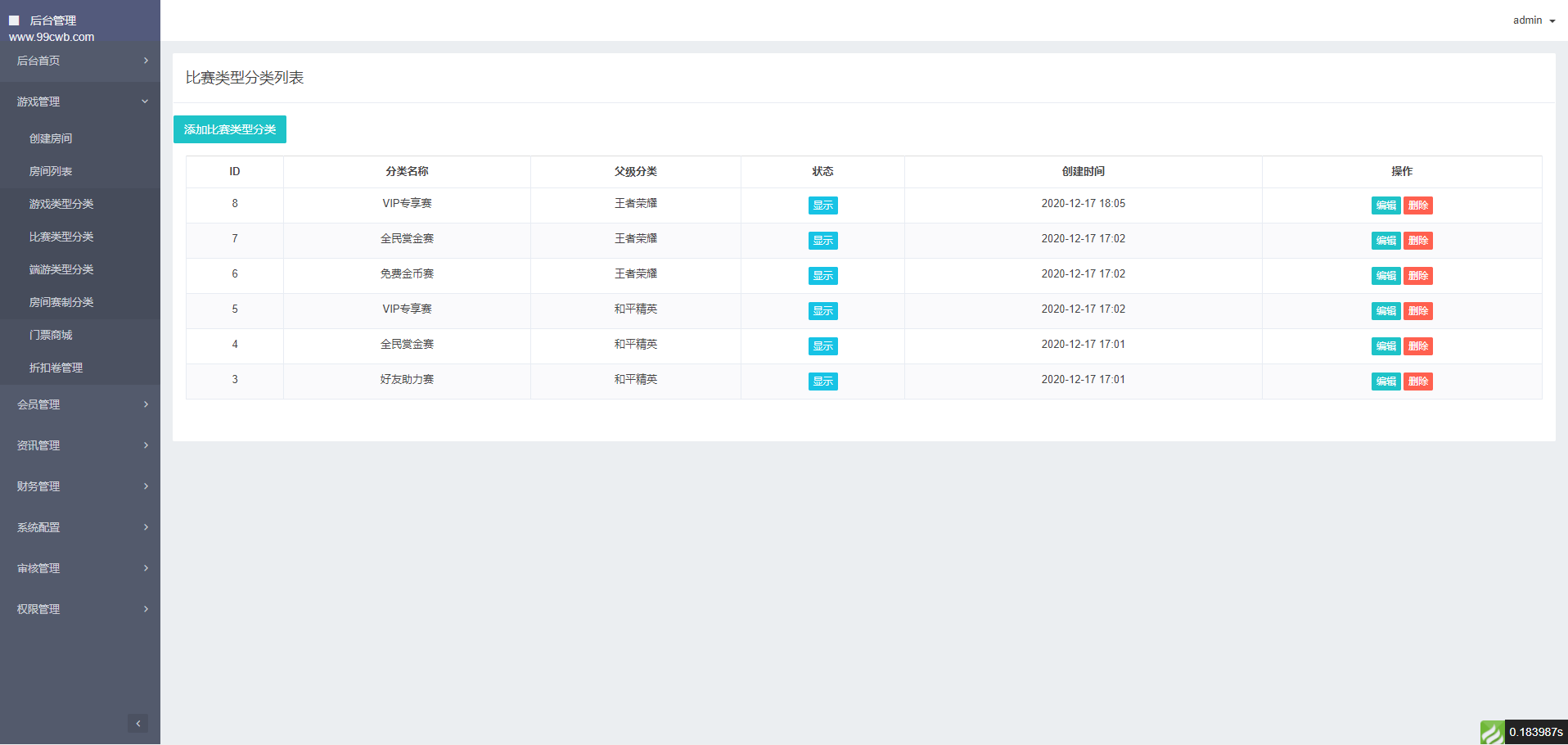Click the 父级分类 column header

(x=636, y=171)
